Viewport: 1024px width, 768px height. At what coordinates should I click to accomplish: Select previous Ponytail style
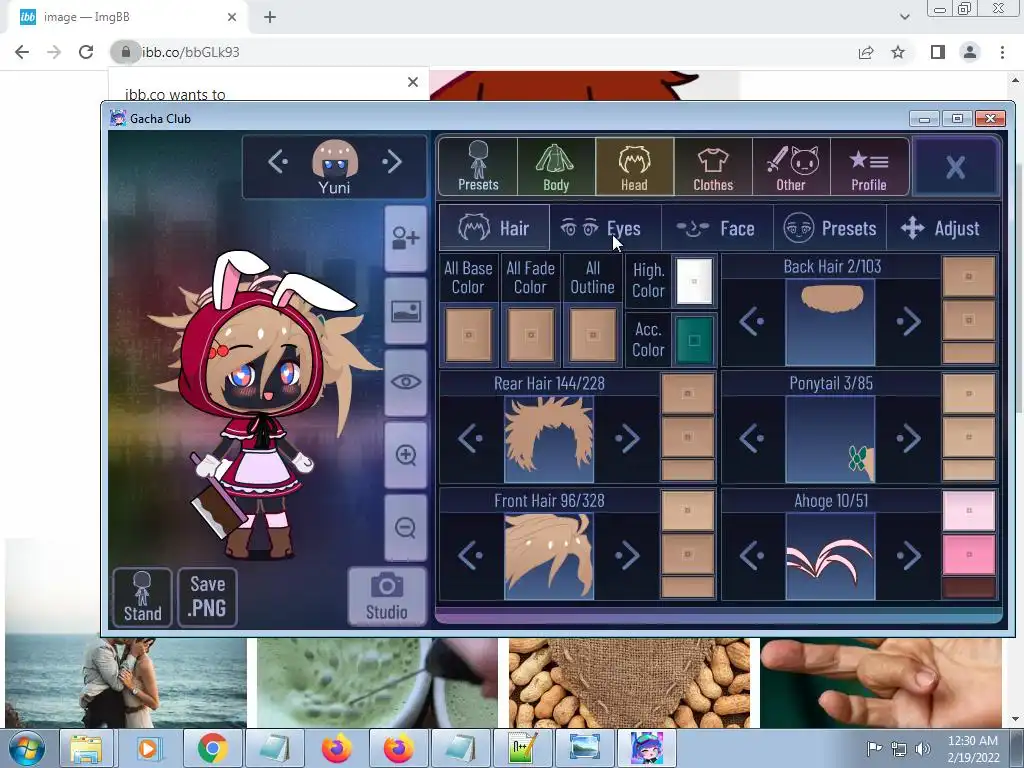coord(752,439)
